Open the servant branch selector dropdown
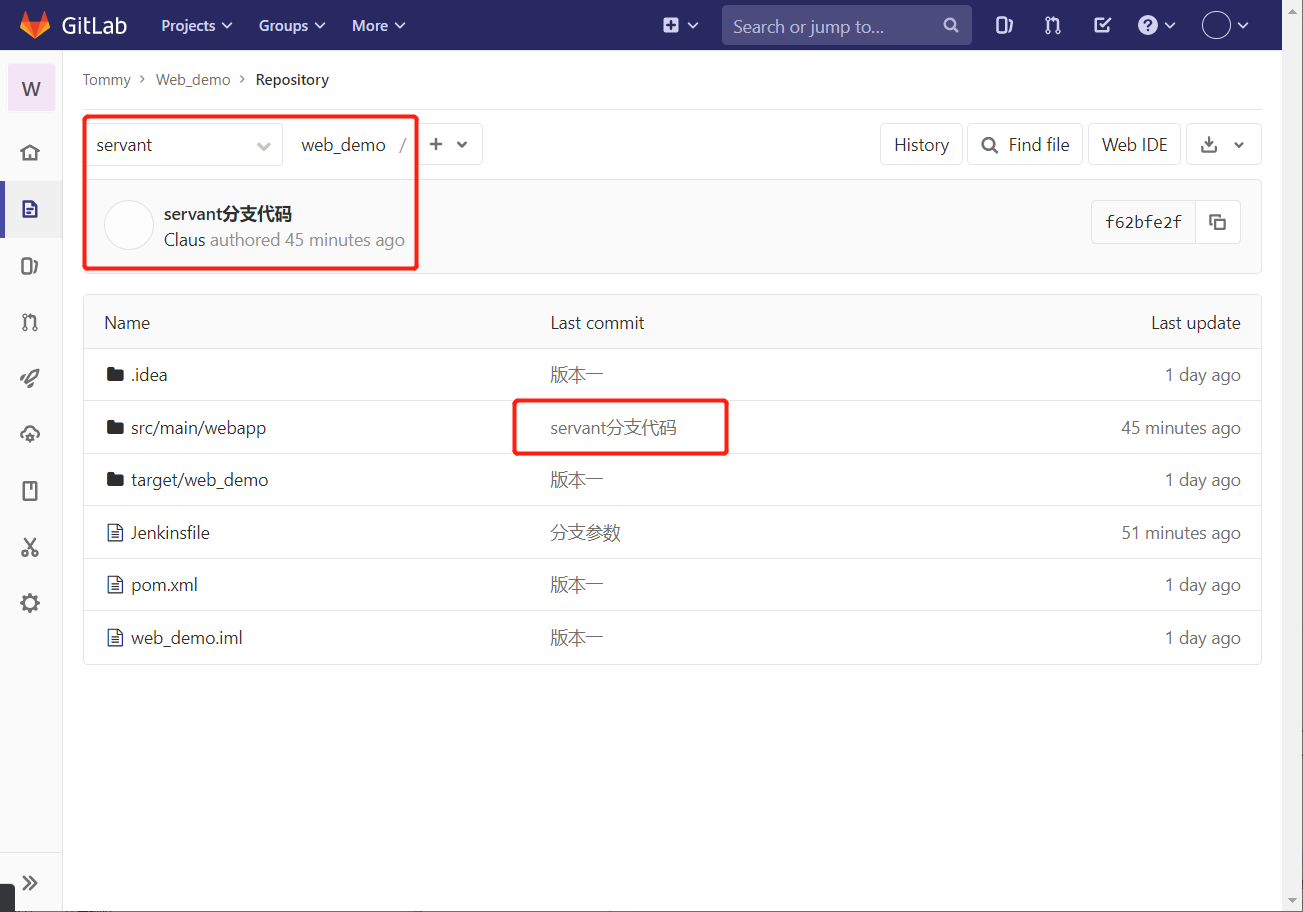 [x=183, y=145]
